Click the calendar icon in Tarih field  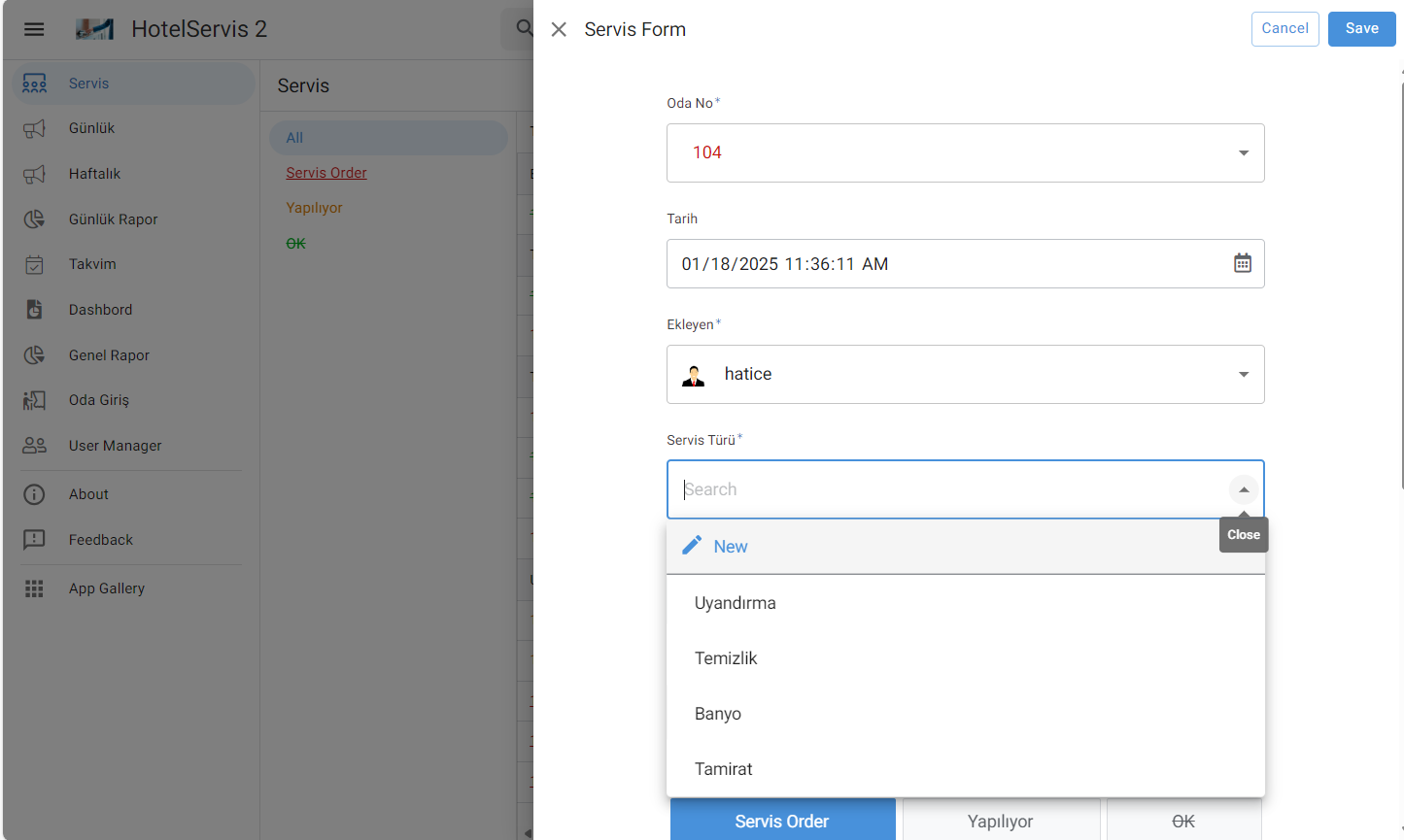point(1242,263)
